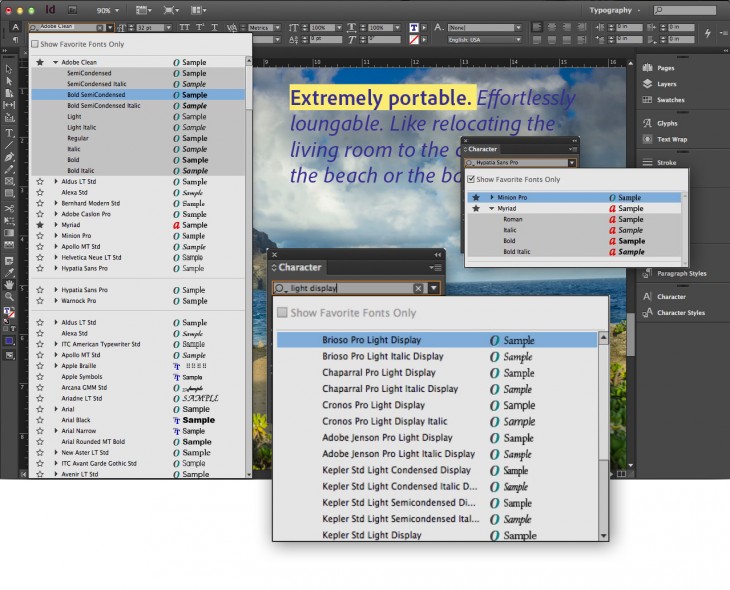This screenshot has height=590, width=730.
Task: Collapse the Adobe Clean font family
Action: 56,62
